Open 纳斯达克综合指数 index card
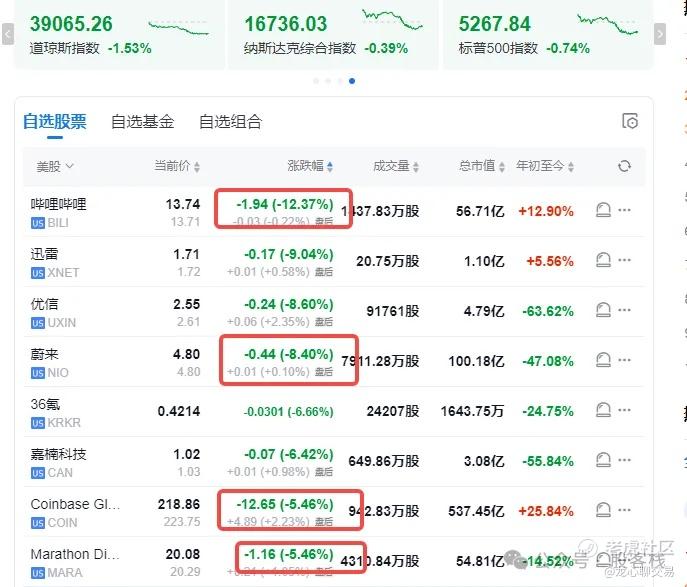The image size is (687, 587). click(x=333, y=35)
